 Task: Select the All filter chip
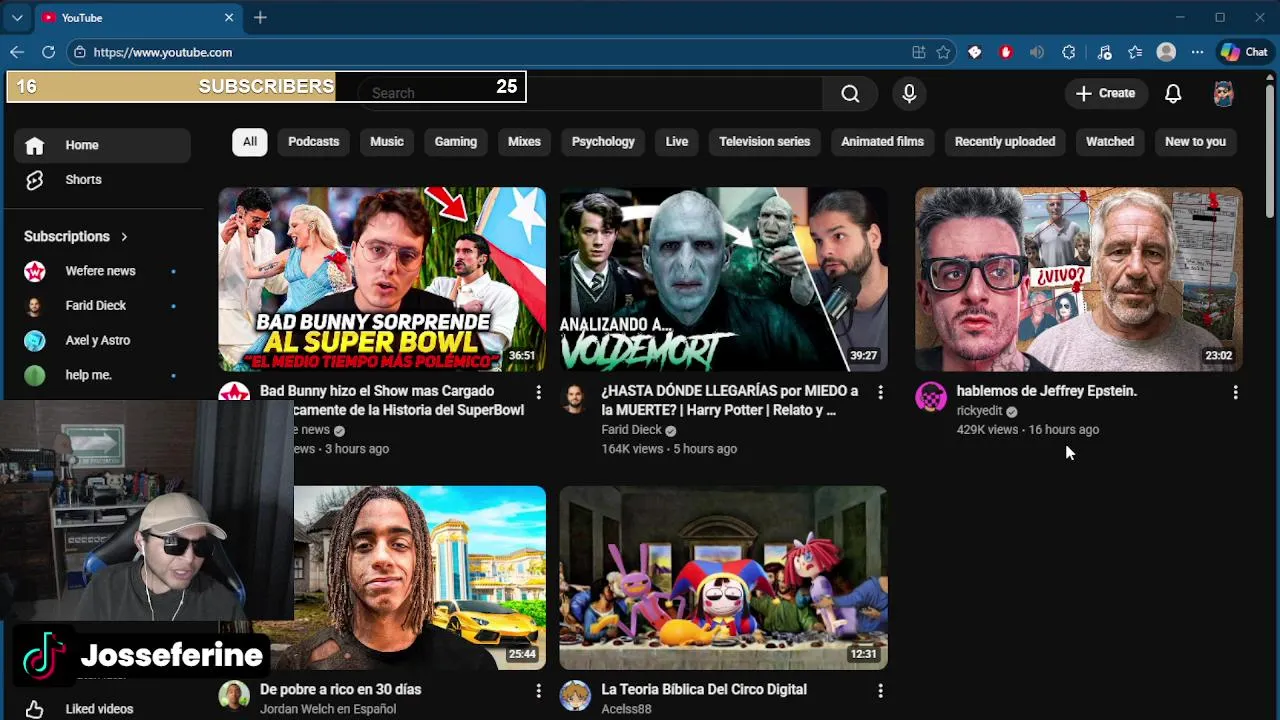pos(250,142)
